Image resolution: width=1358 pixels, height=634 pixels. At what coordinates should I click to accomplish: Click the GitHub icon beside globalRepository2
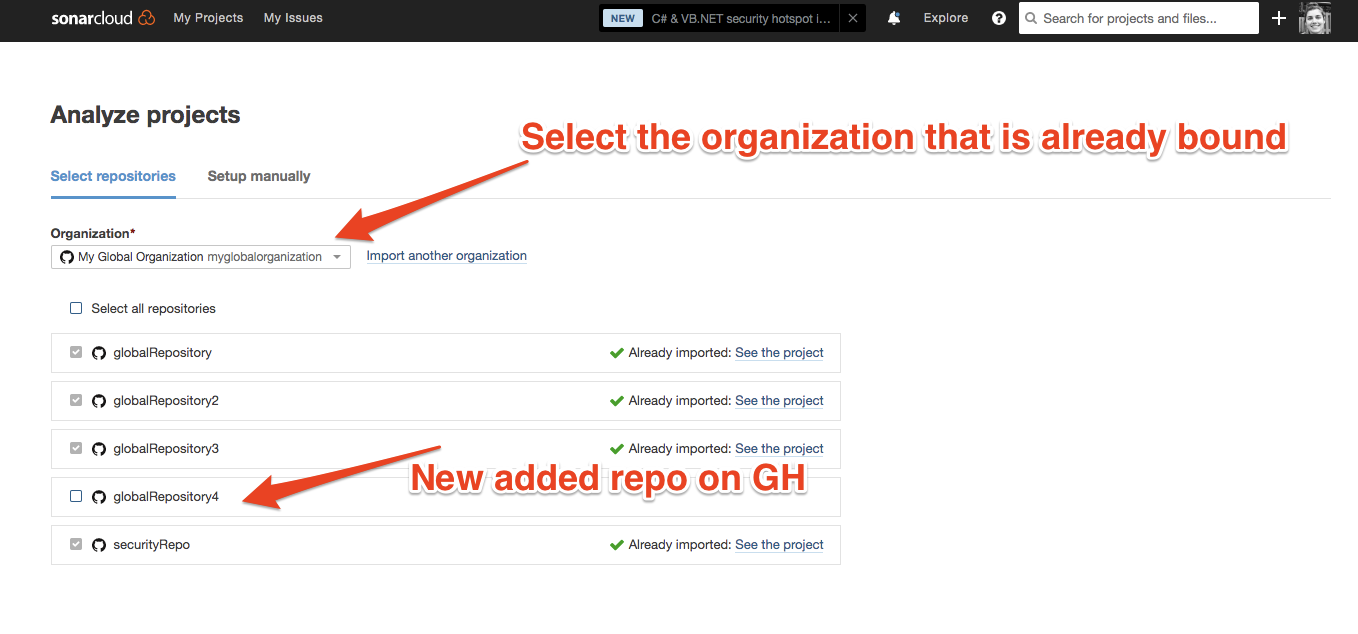[99, 401]
